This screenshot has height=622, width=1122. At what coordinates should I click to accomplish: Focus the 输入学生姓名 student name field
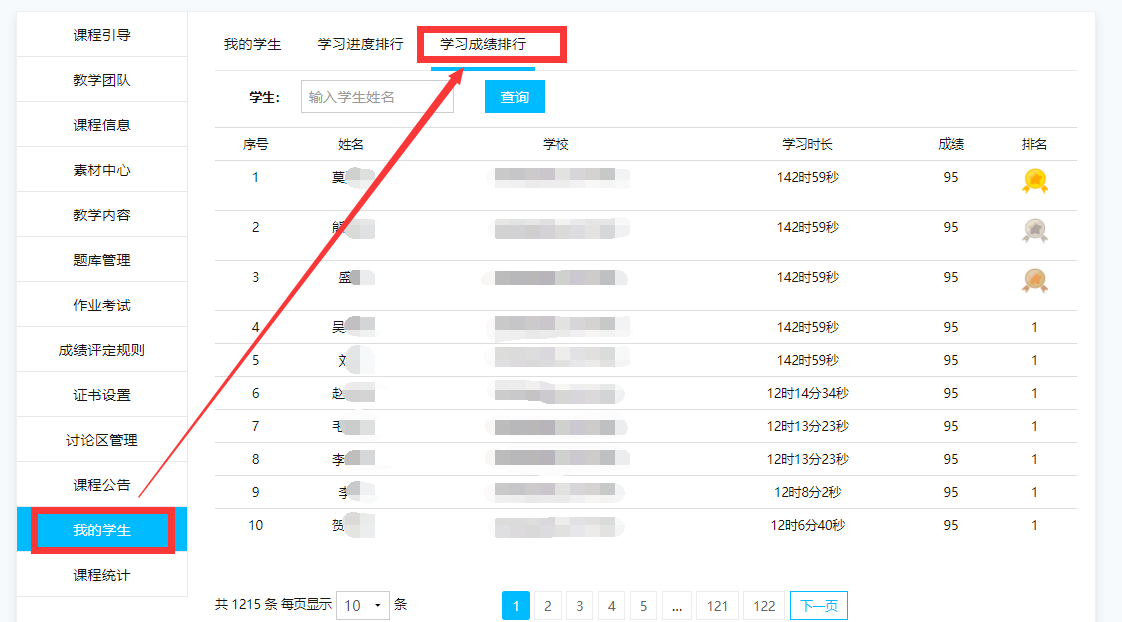377,97
